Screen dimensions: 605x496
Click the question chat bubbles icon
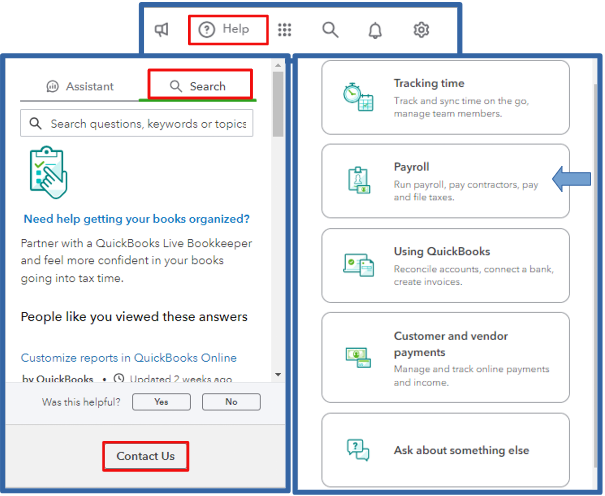tap(358, 450)
